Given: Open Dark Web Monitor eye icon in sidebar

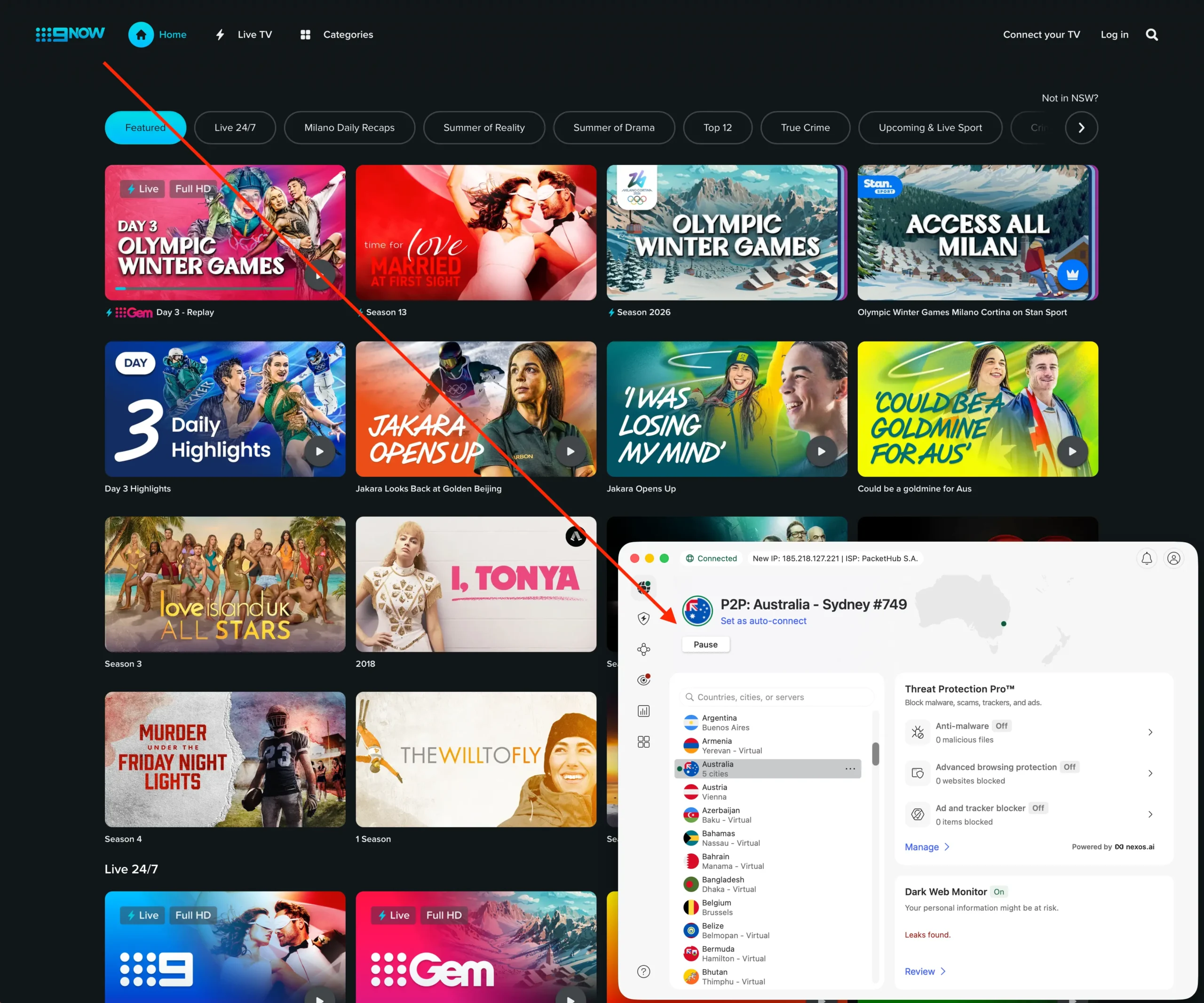Looking at the screenshot, I should pyautogui.click(x=644, y=680).
